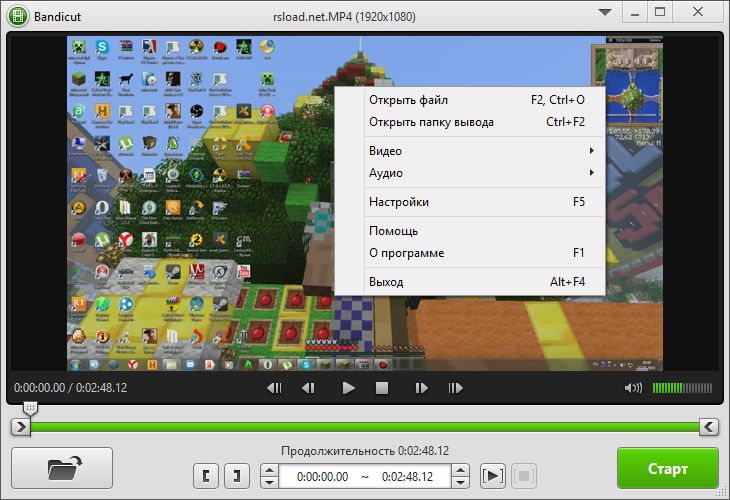
Task: Click Yandex browser icon in video preview
Action: (125, 240)
